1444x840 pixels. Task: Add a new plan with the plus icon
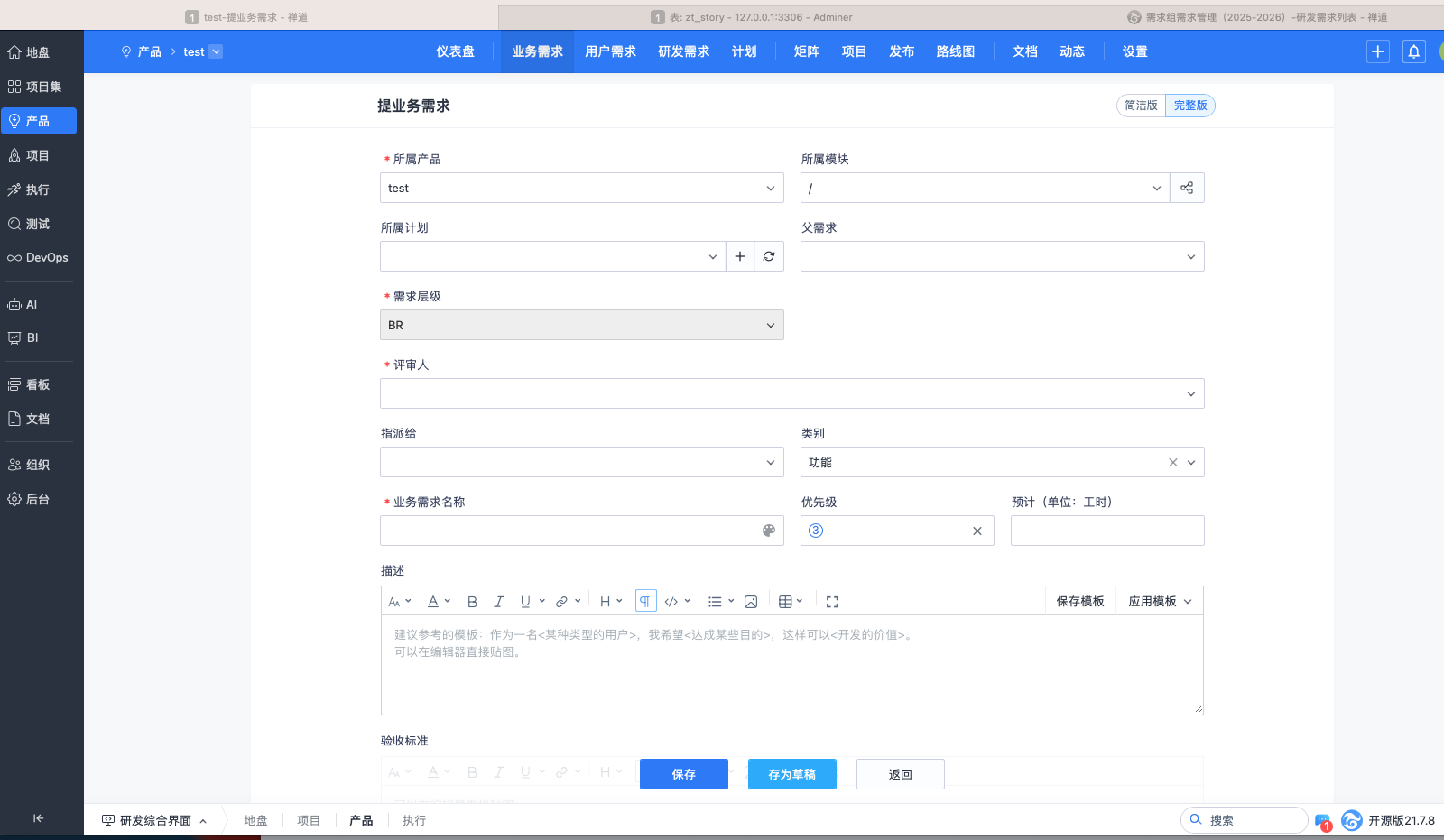[740, 256]
